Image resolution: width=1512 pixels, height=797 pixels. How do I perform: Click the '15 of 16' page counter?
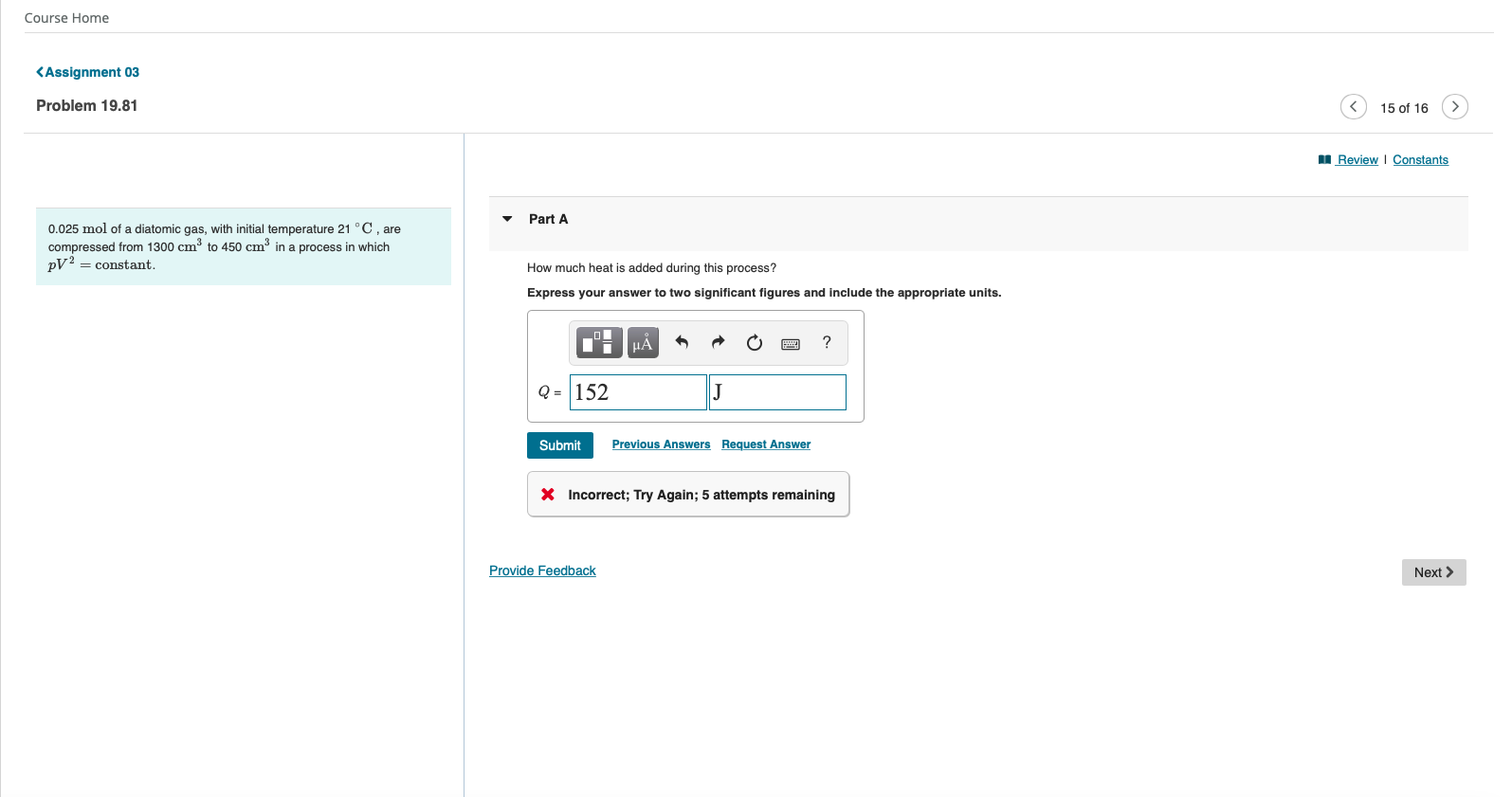[1404, 108]
